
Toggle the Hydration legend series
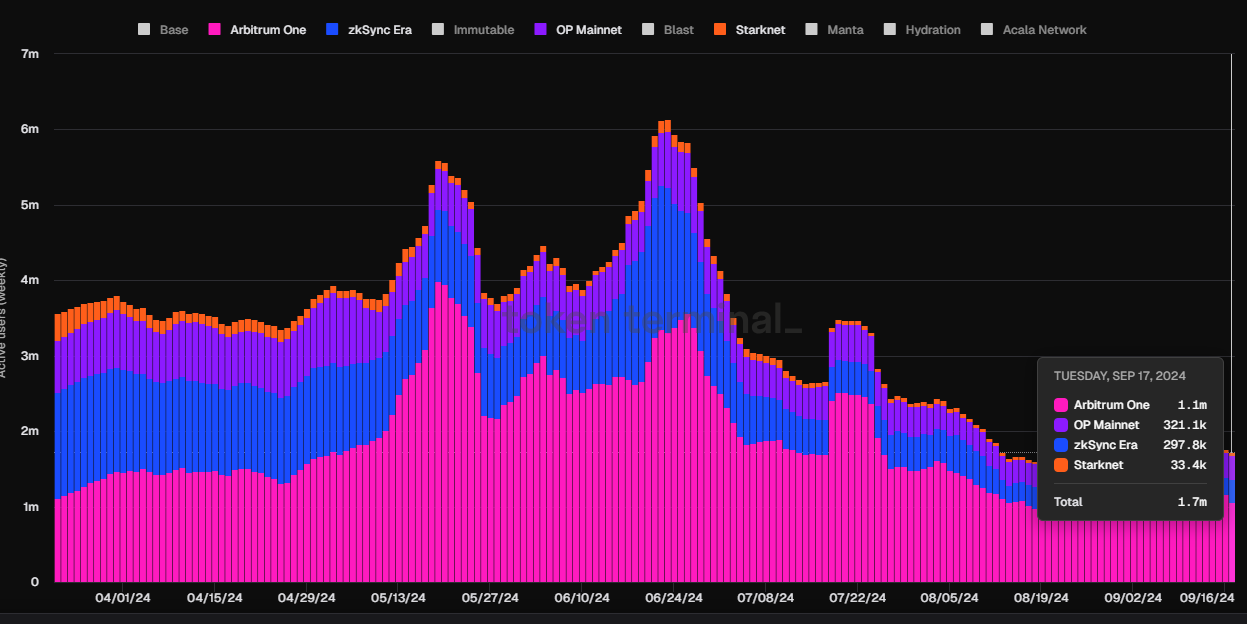(x=922, y=30)
